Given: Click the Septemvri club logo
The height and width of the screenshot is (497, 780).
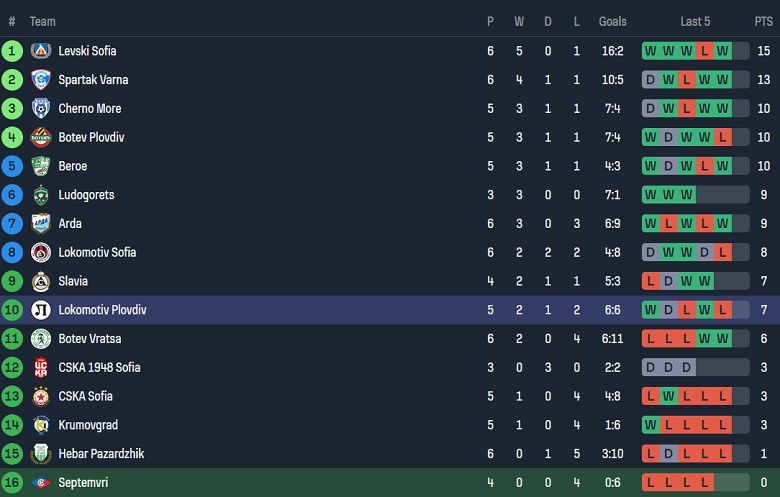Looking at the screenshot, I should (x=41, y=483).
